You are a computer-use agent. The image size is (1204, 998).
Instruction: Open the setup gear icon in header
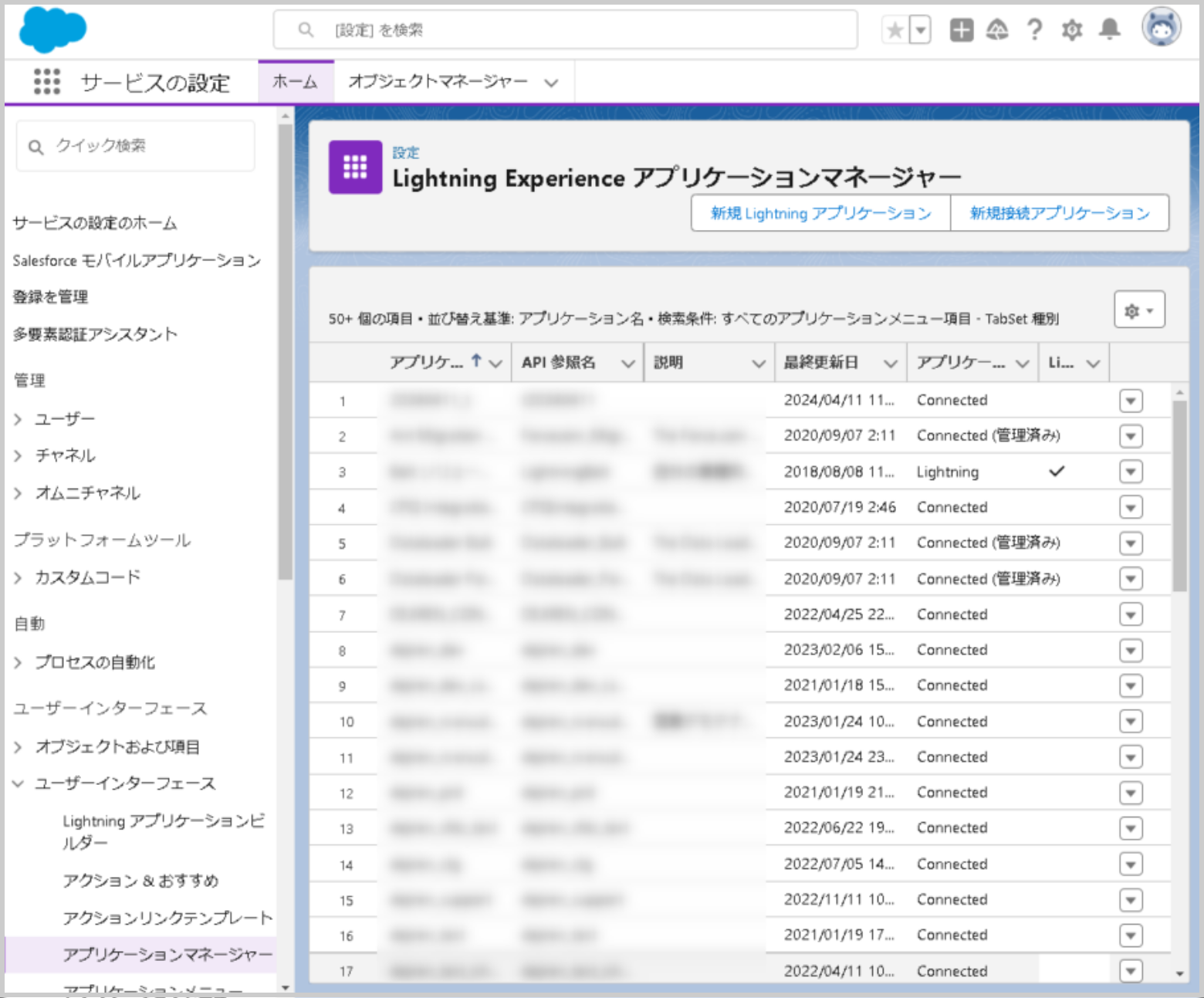click(x=1072, y=30)
